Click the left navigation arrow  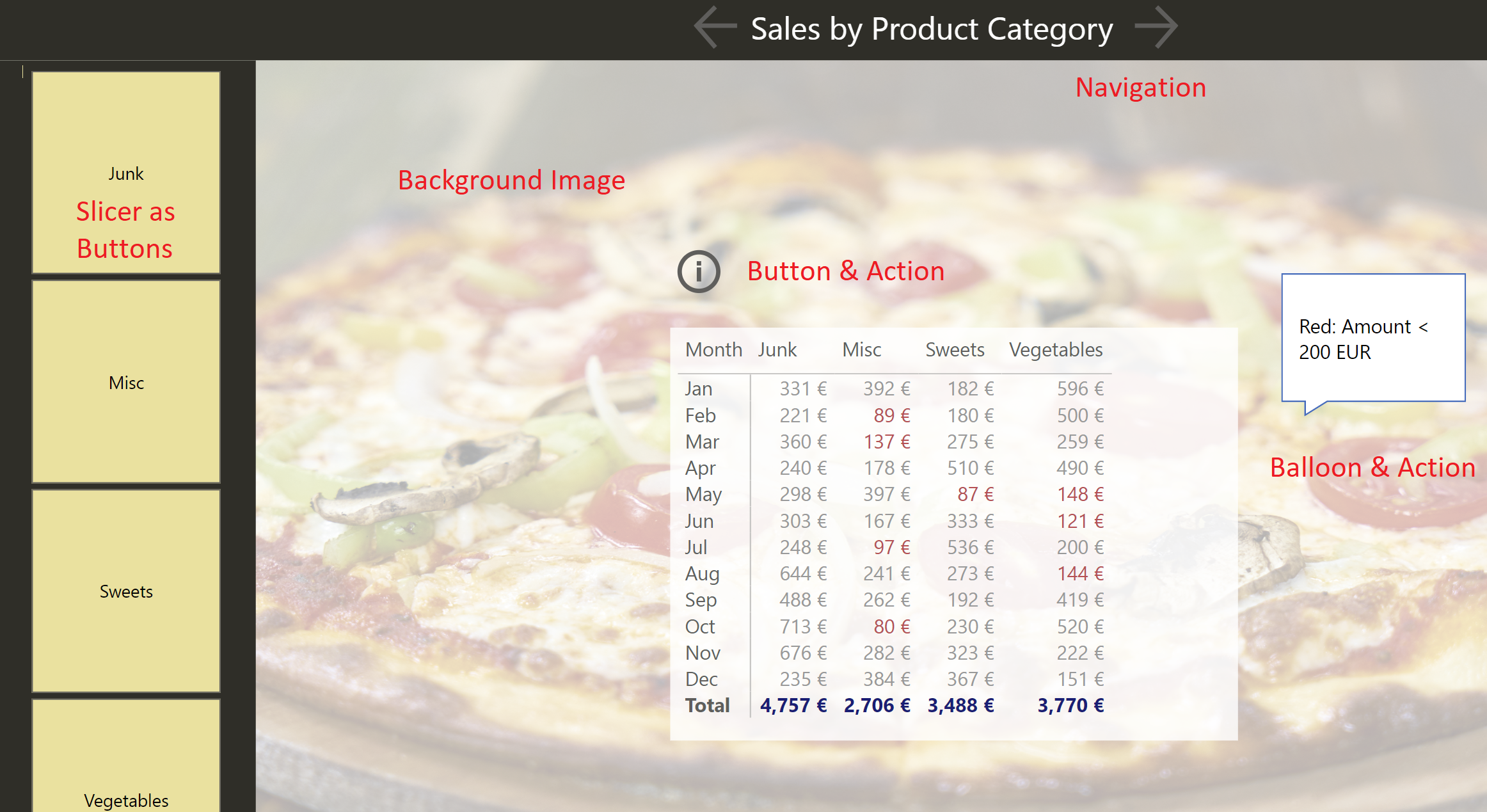click(715, 28)
